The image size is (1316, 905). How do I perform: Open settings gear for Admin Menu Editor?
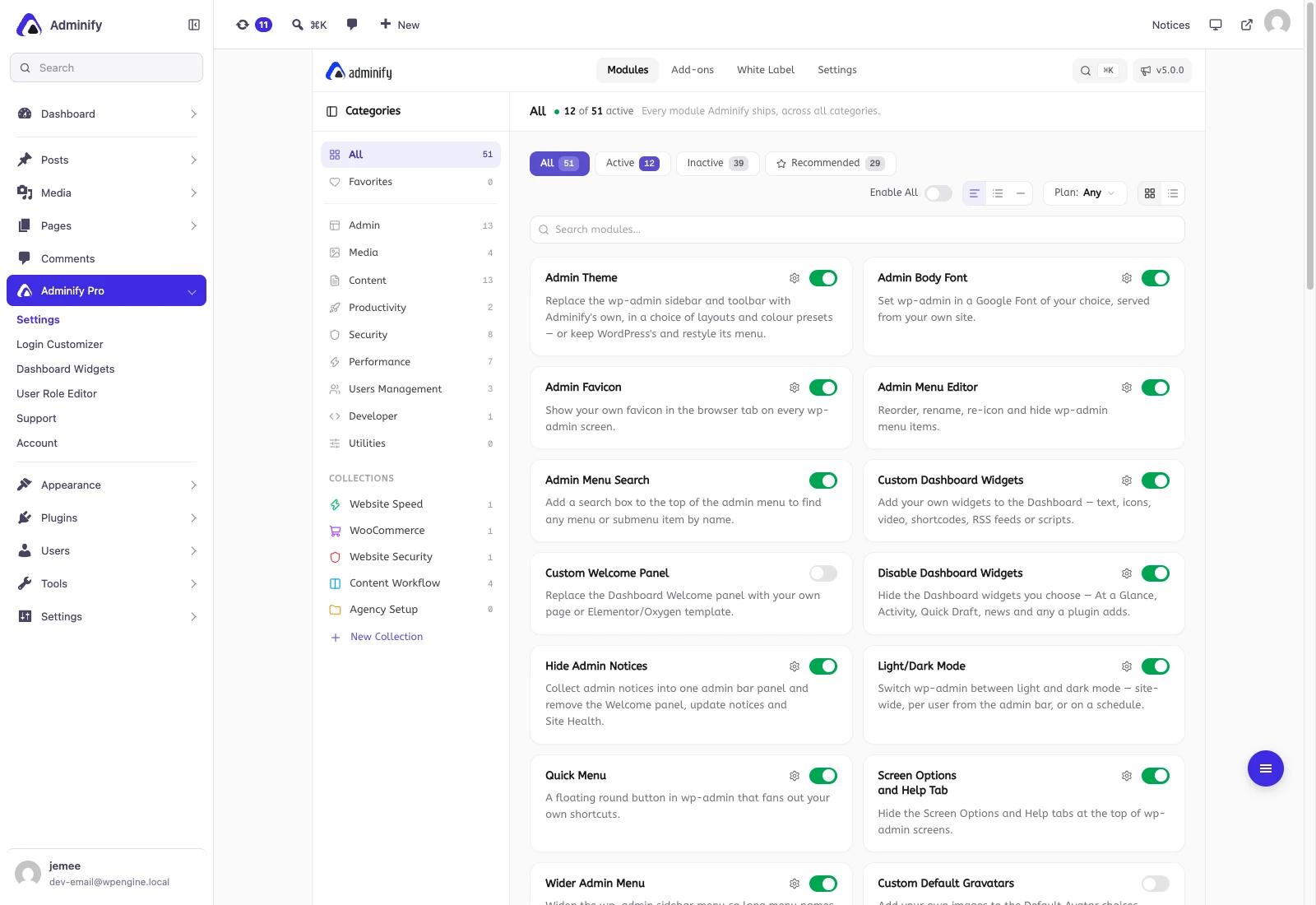(1127, 388)
